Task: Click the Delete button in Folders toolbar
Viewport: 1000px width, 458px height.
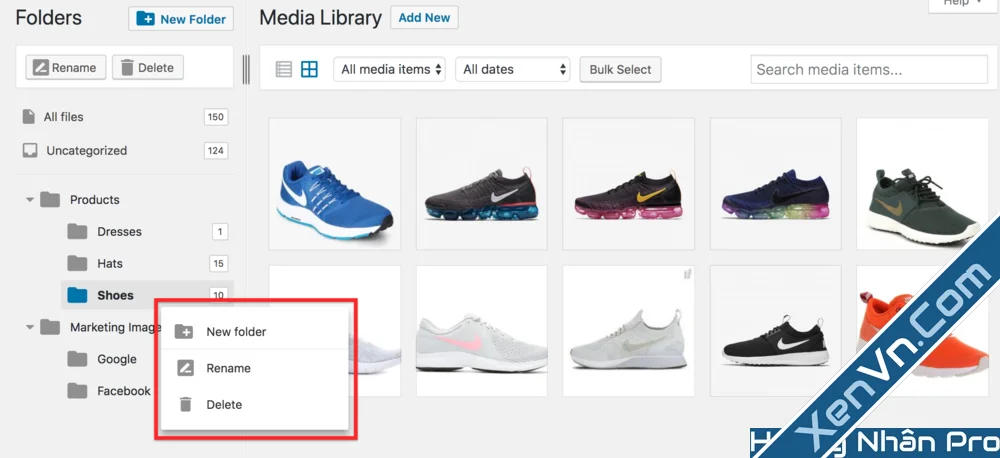Action: [x=148, y=68]
